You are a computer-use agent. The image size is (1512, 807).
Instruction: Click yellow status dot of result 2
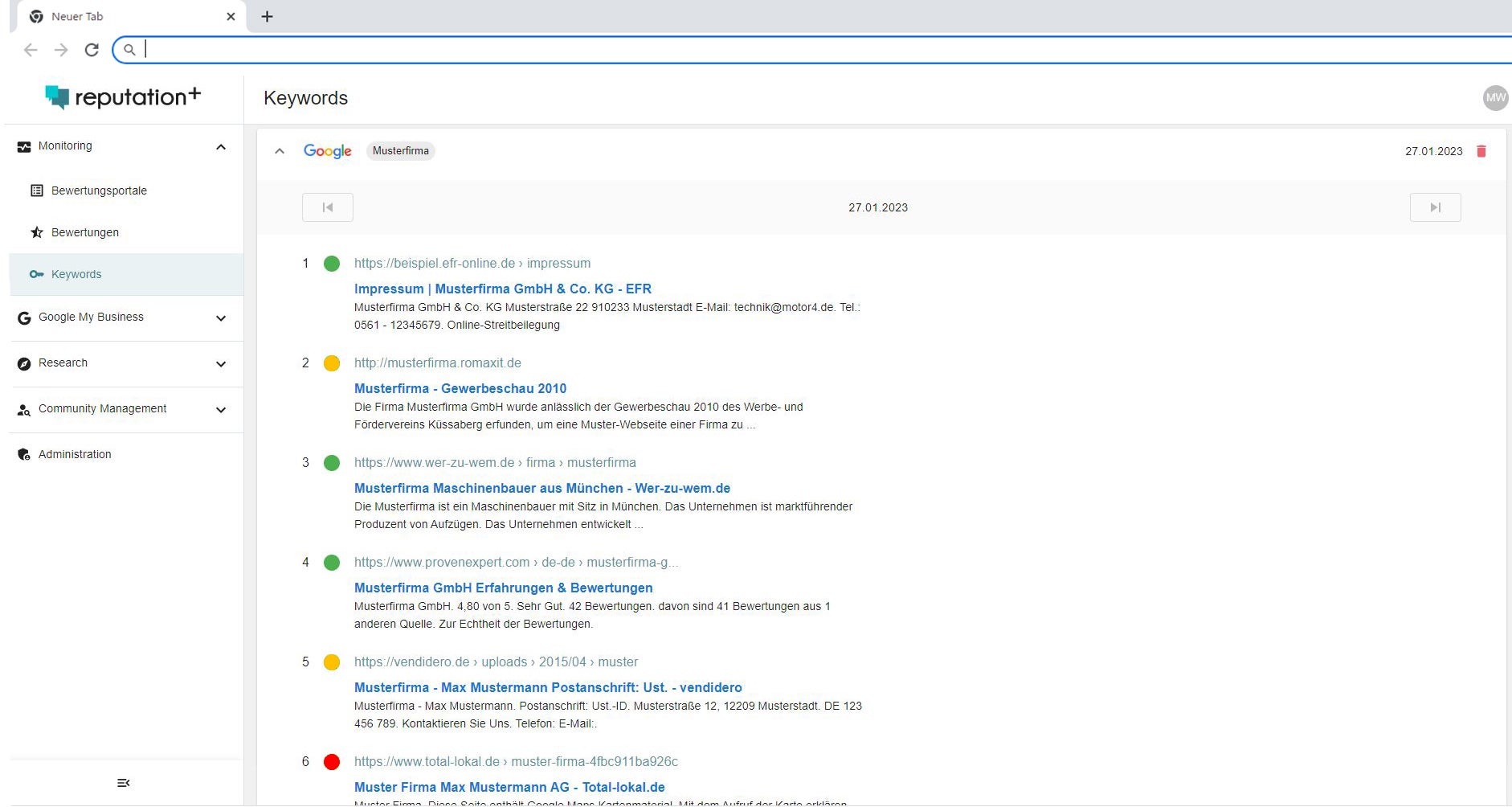[332, 363]
